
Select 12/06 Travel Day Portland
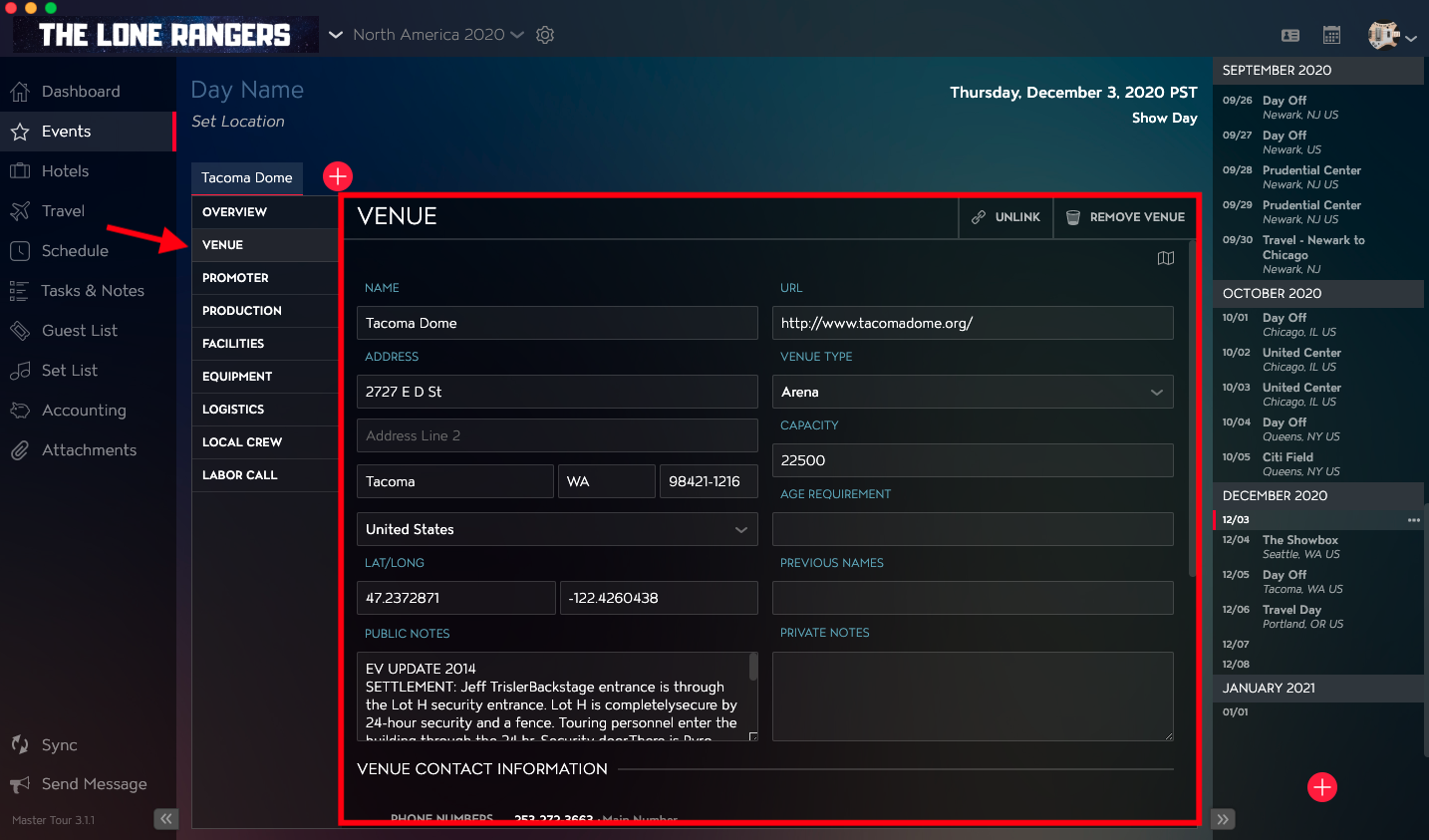[x=1318, y=617]
